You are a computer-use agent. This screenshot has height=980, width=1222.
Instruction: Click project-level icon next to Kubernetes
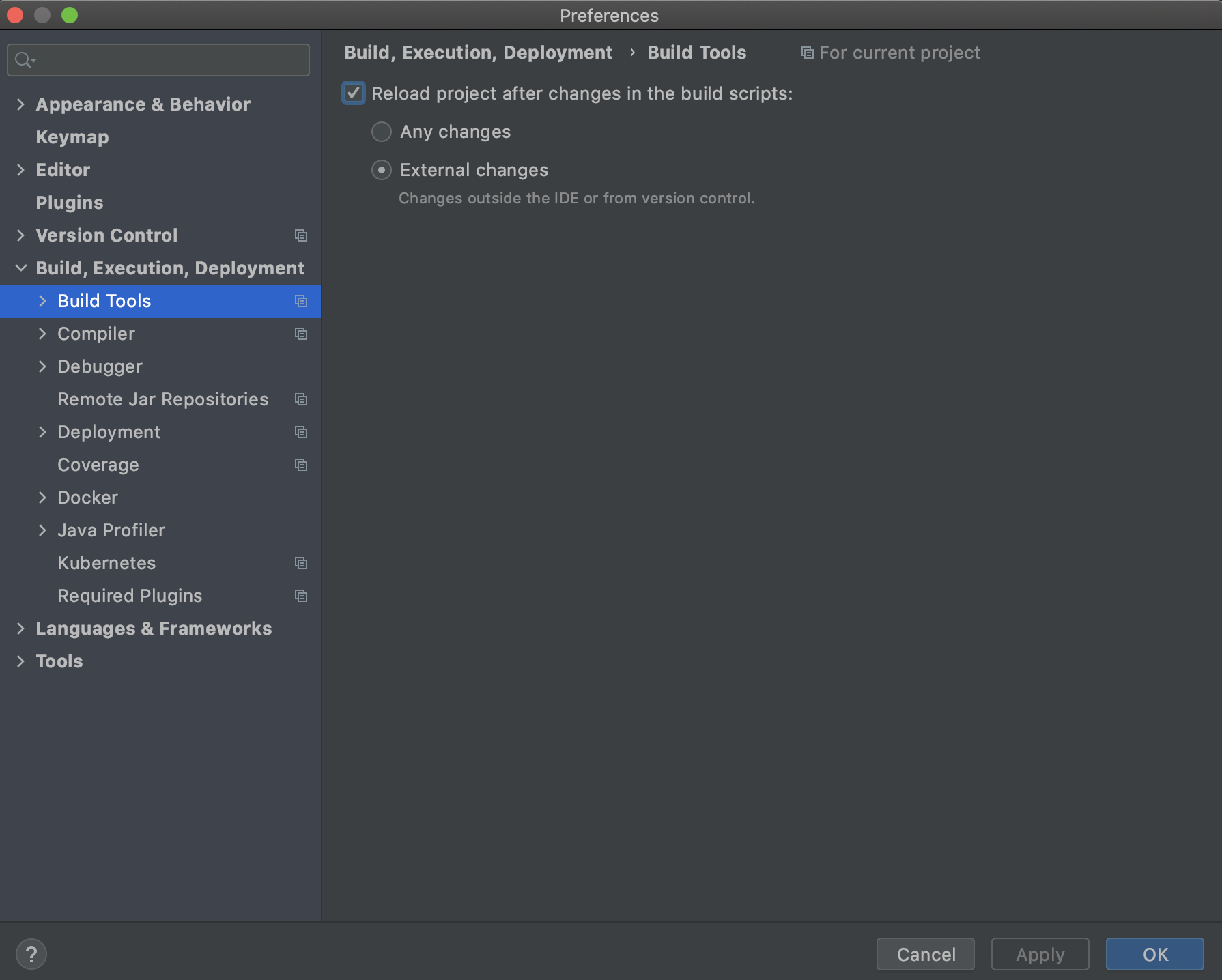[x=301, y=563]
